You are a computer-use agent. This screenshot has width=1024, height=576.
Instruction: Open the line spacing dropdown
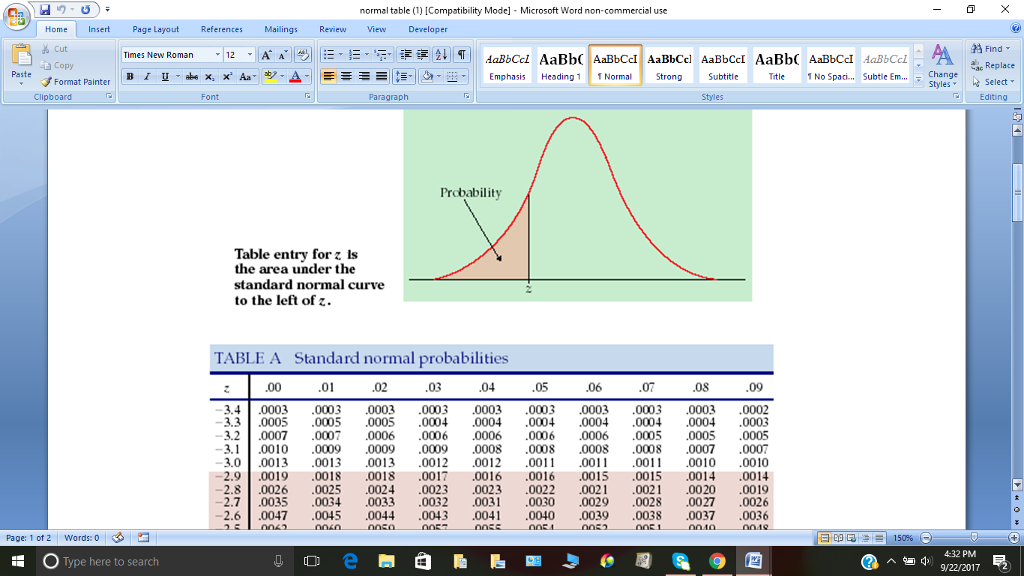(404, 75)
